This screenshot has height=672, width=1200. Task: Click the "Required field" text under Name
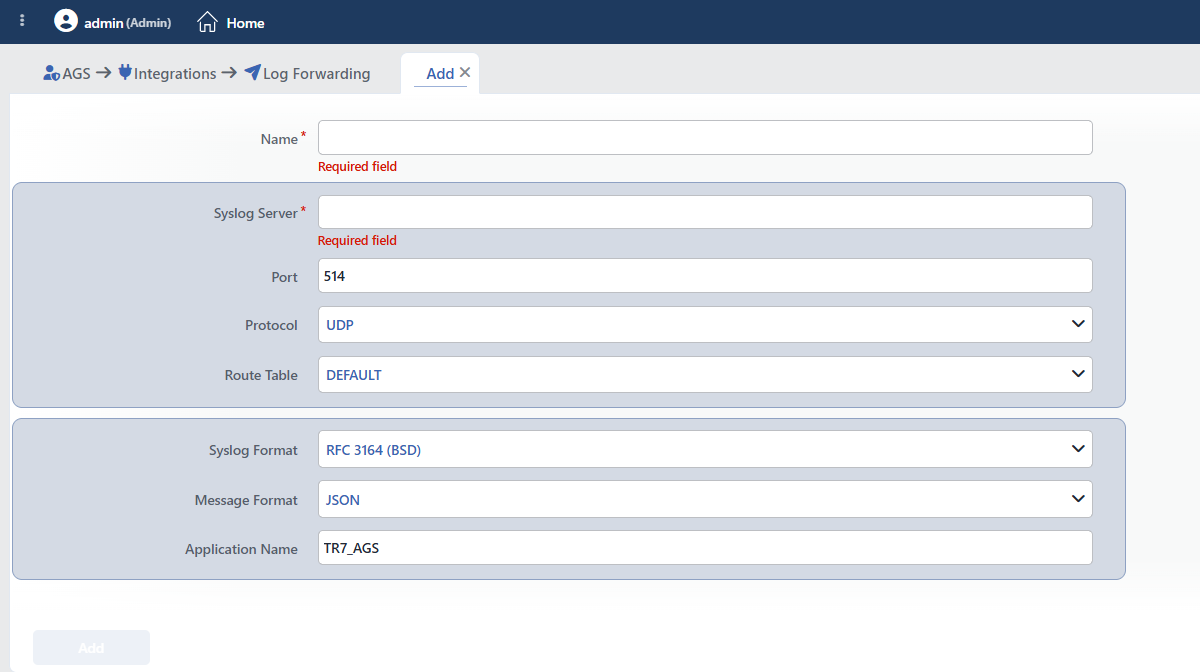pos(357,167)
